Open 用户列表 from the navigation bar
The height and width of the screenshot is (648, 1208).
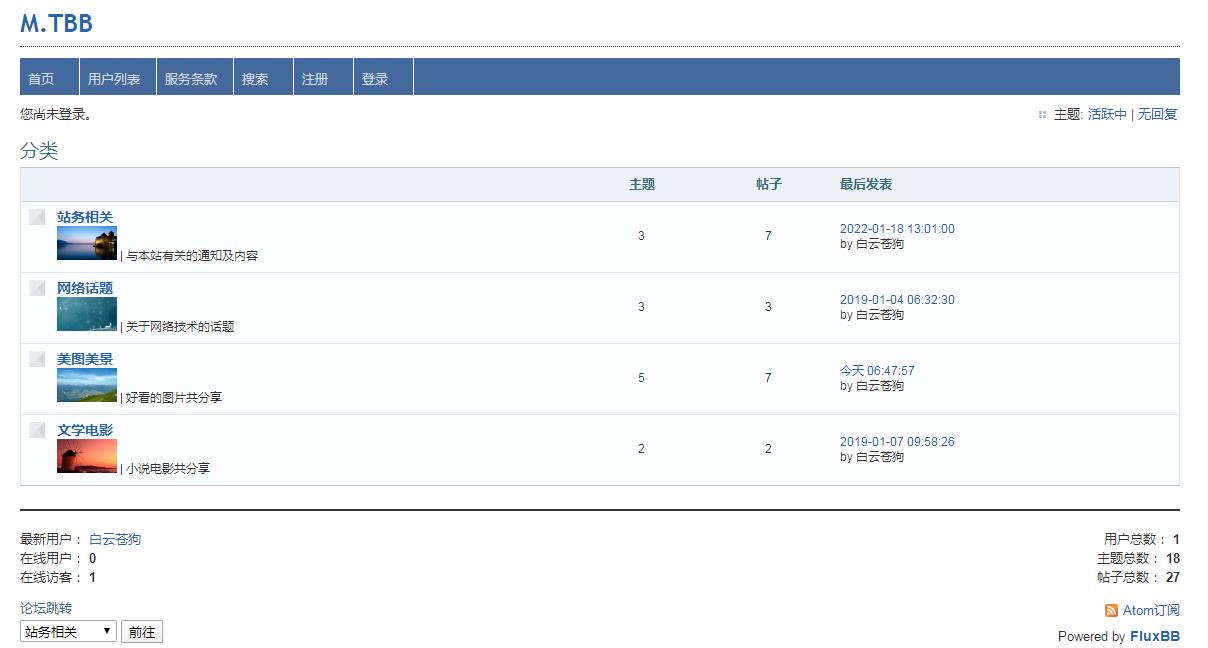pyautogui.click(x=114, y=79)
